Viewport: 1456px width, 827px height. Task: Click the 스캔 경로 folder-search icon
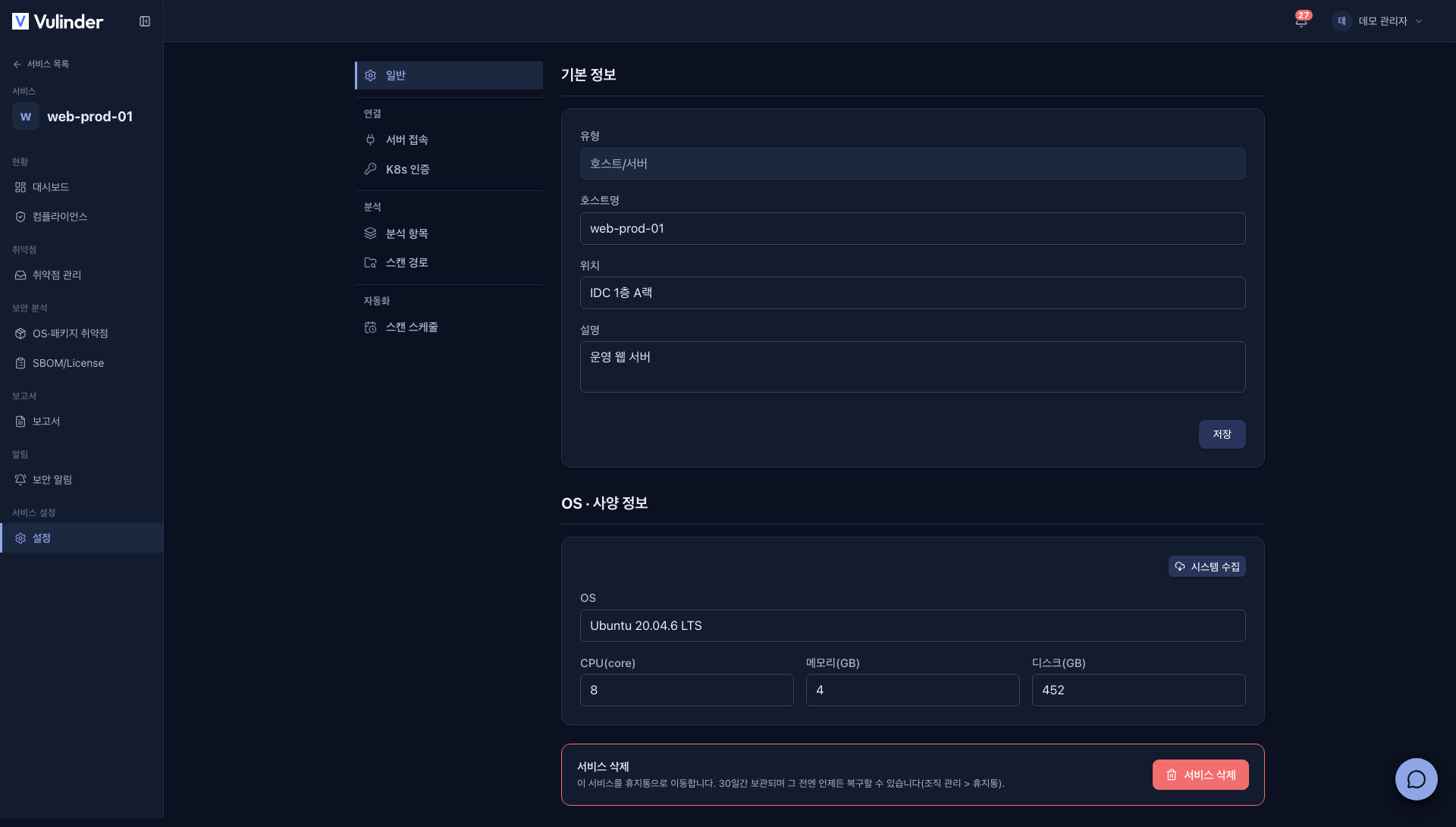pyautogui.click(x=370, y=262)
